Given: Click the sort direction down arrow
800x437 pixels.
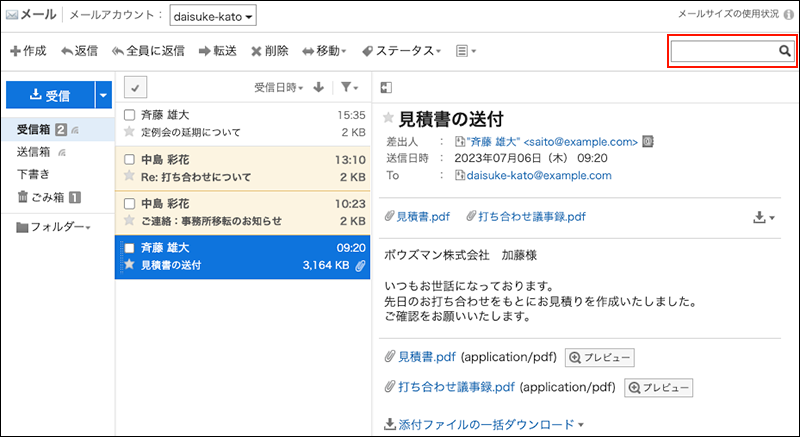Looking at the screenshot, I should tap(319, 87).
